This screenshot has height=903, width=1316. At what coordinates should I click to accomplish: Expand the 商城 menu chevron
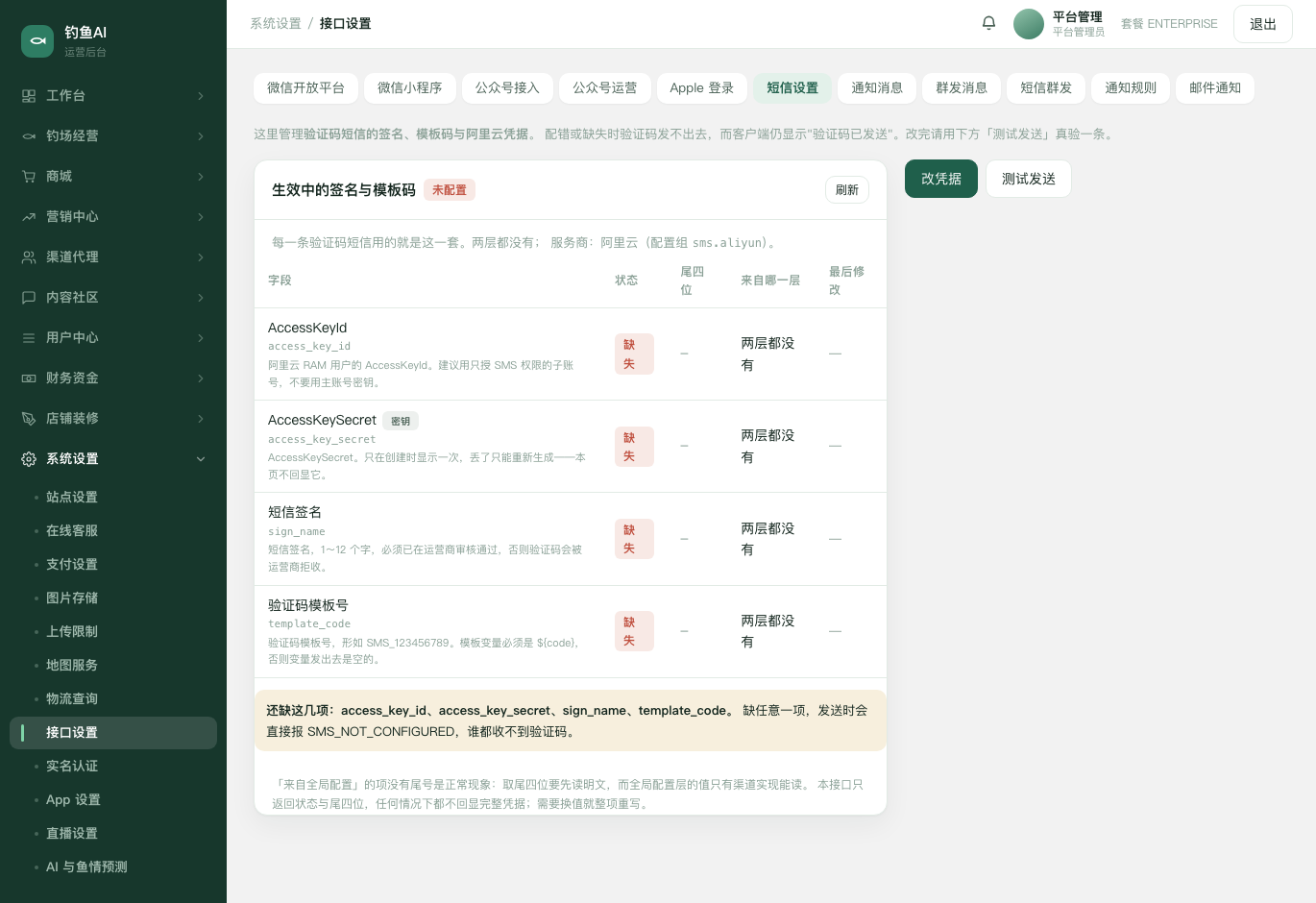point(201,177)
